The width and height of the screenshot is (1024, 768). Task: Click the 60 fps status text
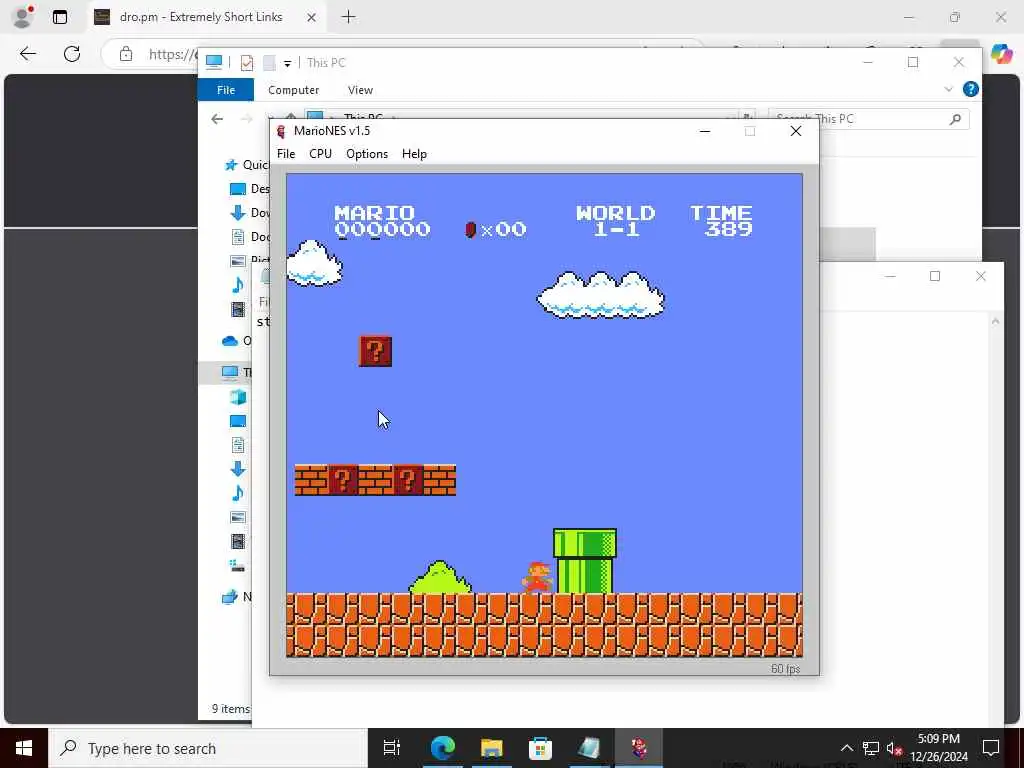pos(785,669)
